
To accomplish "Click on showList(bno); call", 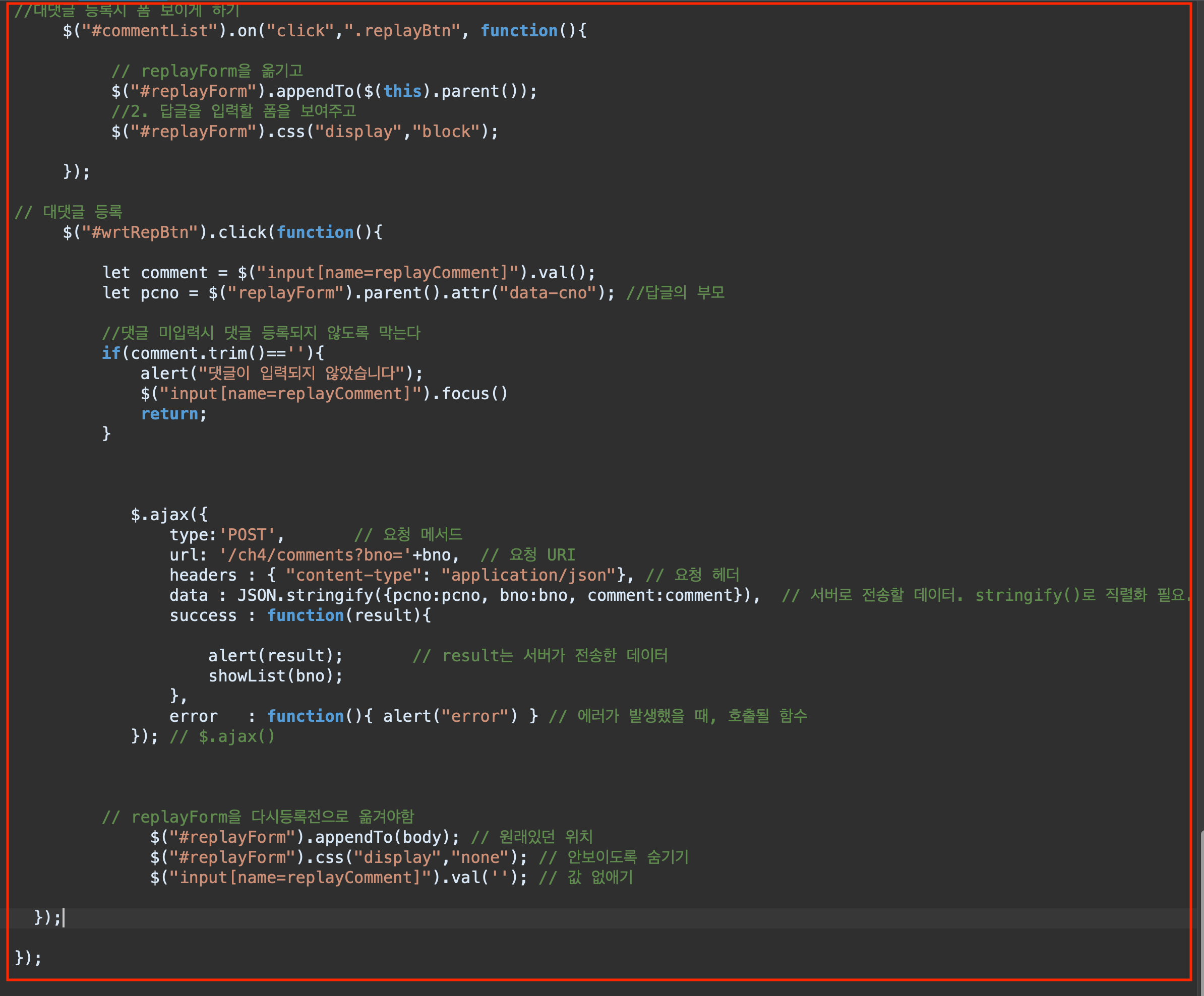I will pos(275,675).
